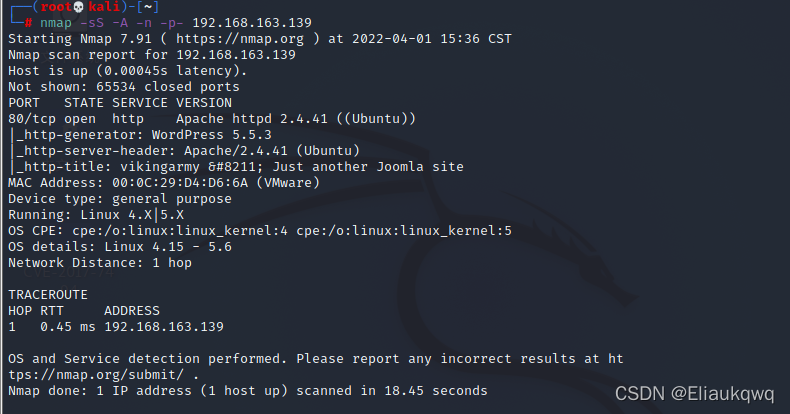Viewport: 790px width, 414px height.
Task: Click the -p- option in the command
Action: click(x=172, y=23)
